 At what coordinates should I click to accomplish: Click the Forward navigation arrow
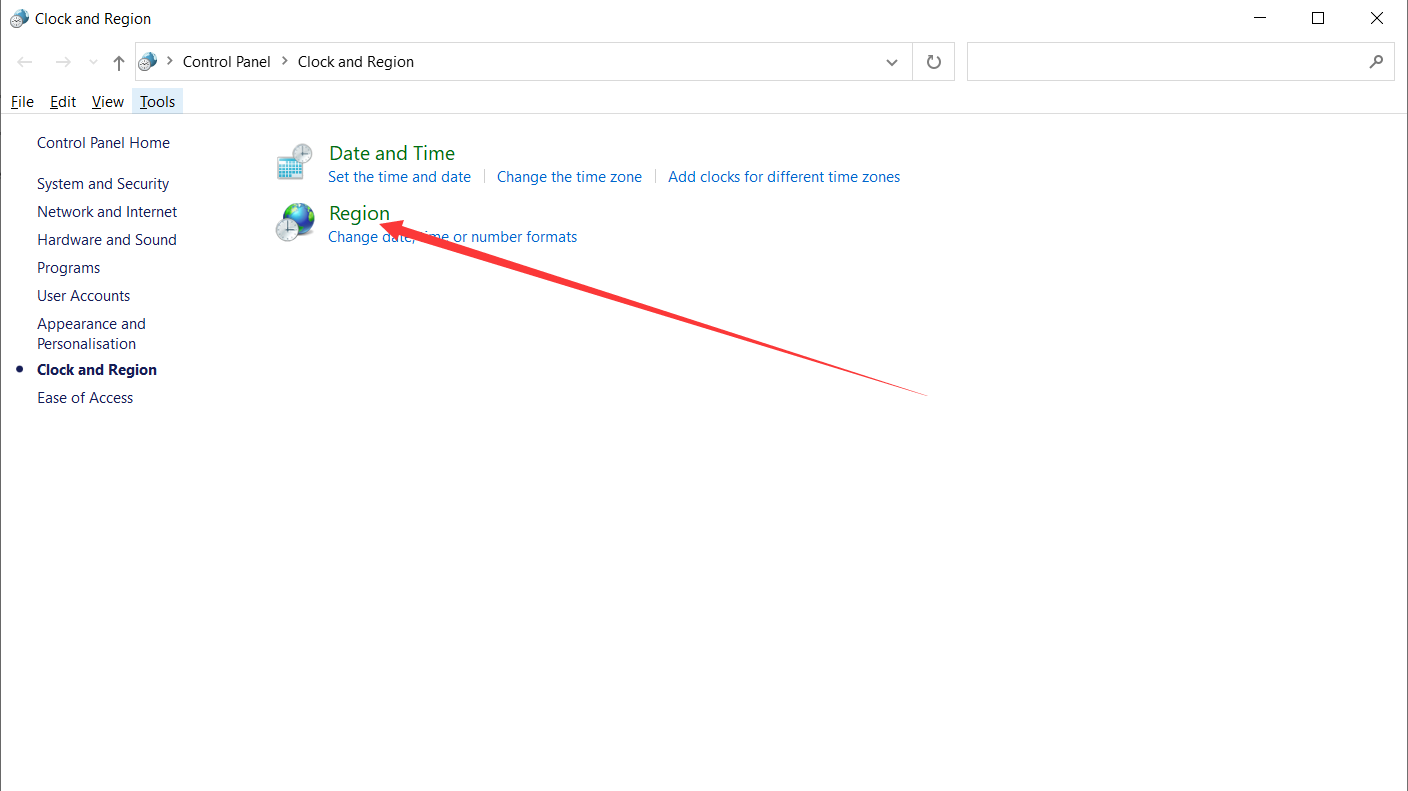coord(63,62)
